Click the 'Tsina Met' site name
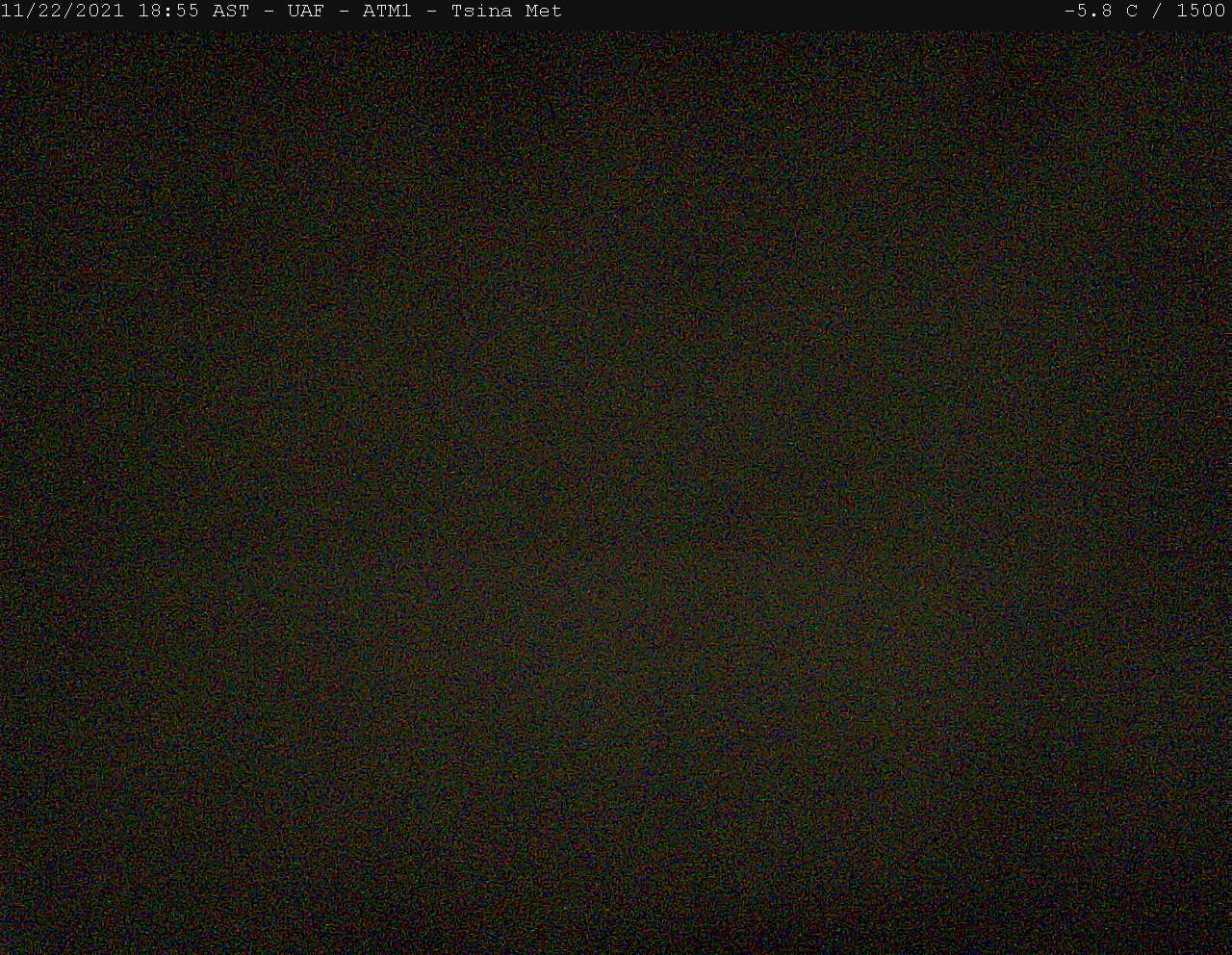Viewport: 1232px width, 955px height. [x=506, y=12]
